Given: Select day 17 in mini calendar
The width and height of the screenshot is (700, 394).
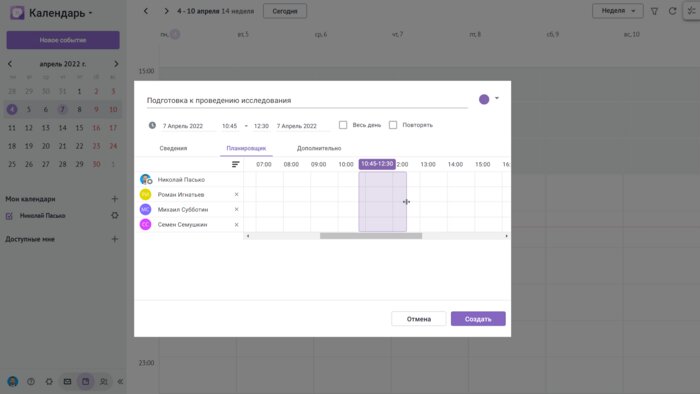Looking at the screenshot, I should point(113,128).
